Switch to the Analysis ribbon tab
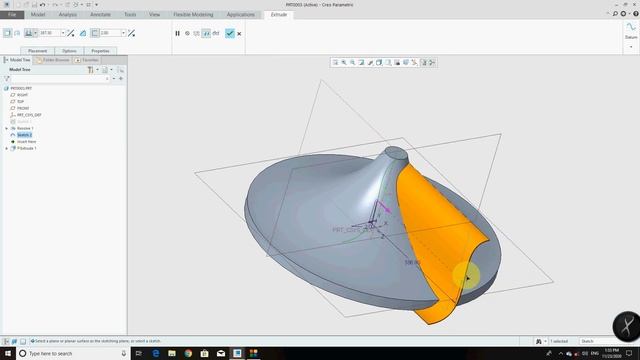This screenshot has width=640, height=360. (68, 15)
